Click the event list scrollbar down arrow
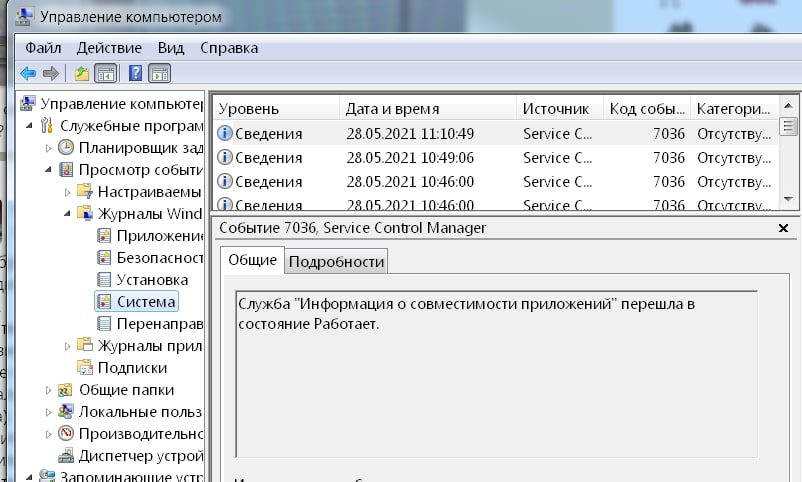Viewport: 802px width, 482px height. point(788,199)
